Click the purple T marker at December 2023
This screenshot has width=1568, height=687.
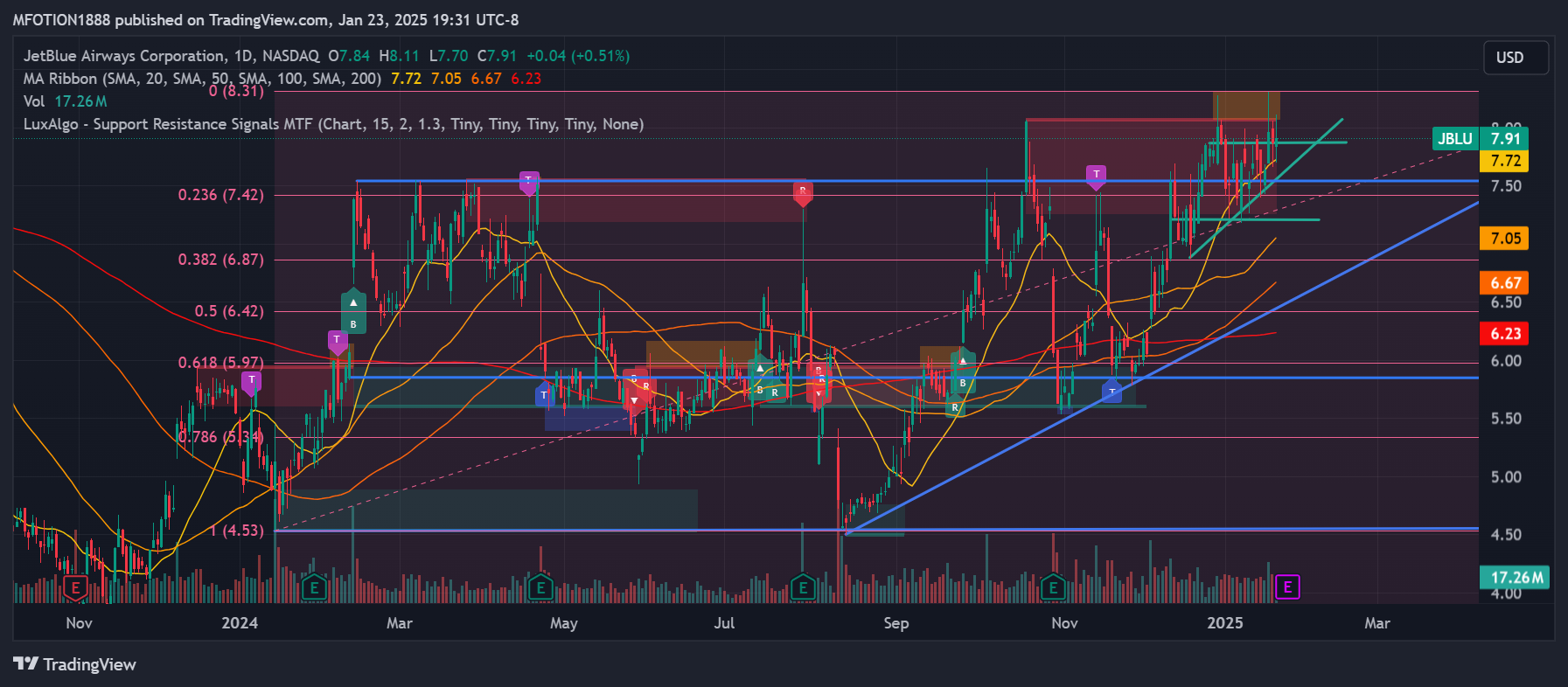click(251, 382)
